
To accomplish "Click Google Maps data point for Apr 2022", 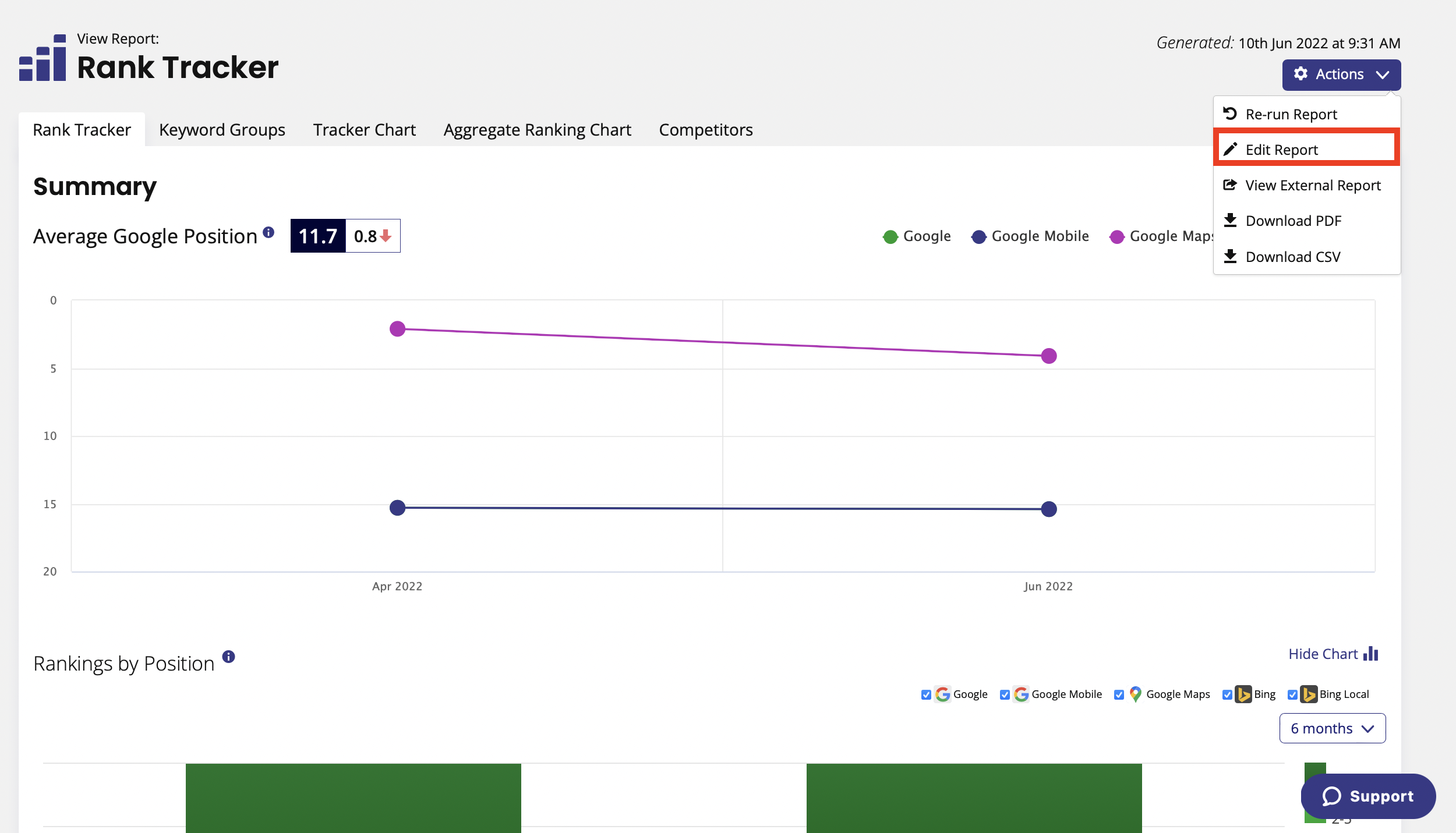I will [x=397, y=329].
